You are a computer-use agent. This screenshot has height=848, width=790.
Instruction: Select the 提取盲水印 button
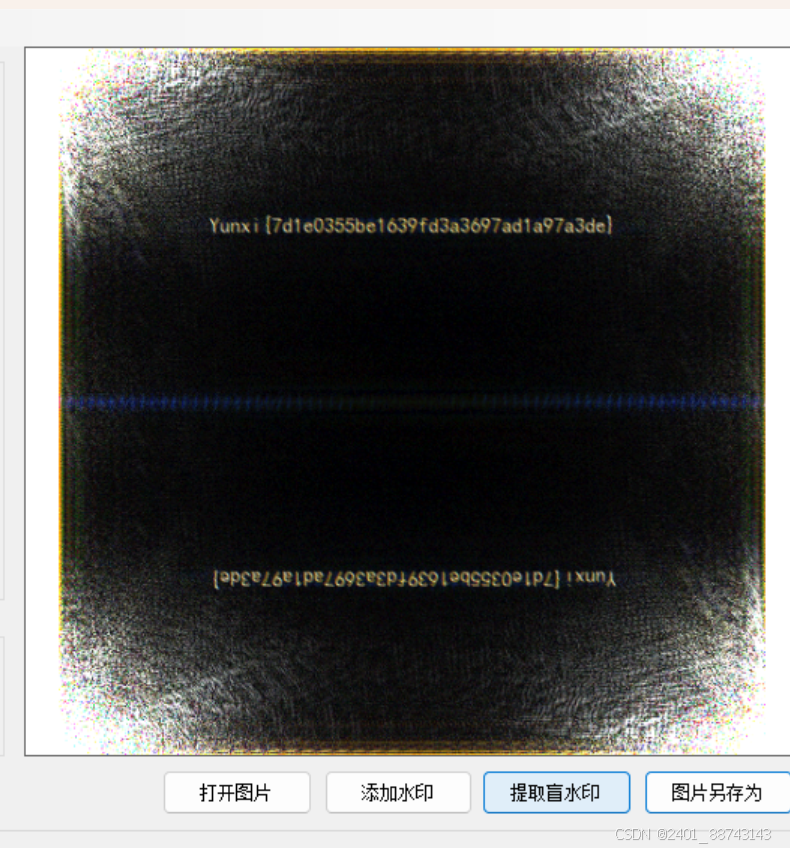click(556, 792)
